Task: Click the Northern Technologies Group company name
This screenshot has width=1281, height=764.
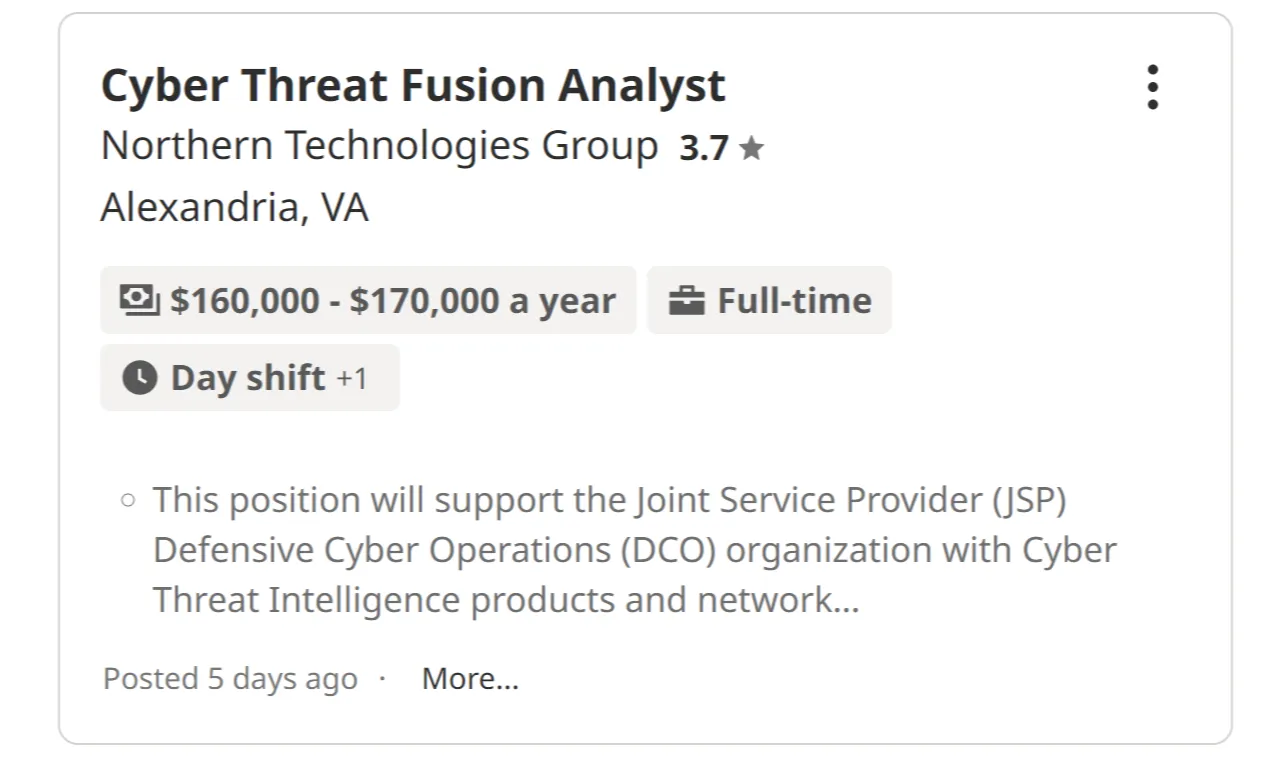Action: pyautogui.click(x=379, y=146)
